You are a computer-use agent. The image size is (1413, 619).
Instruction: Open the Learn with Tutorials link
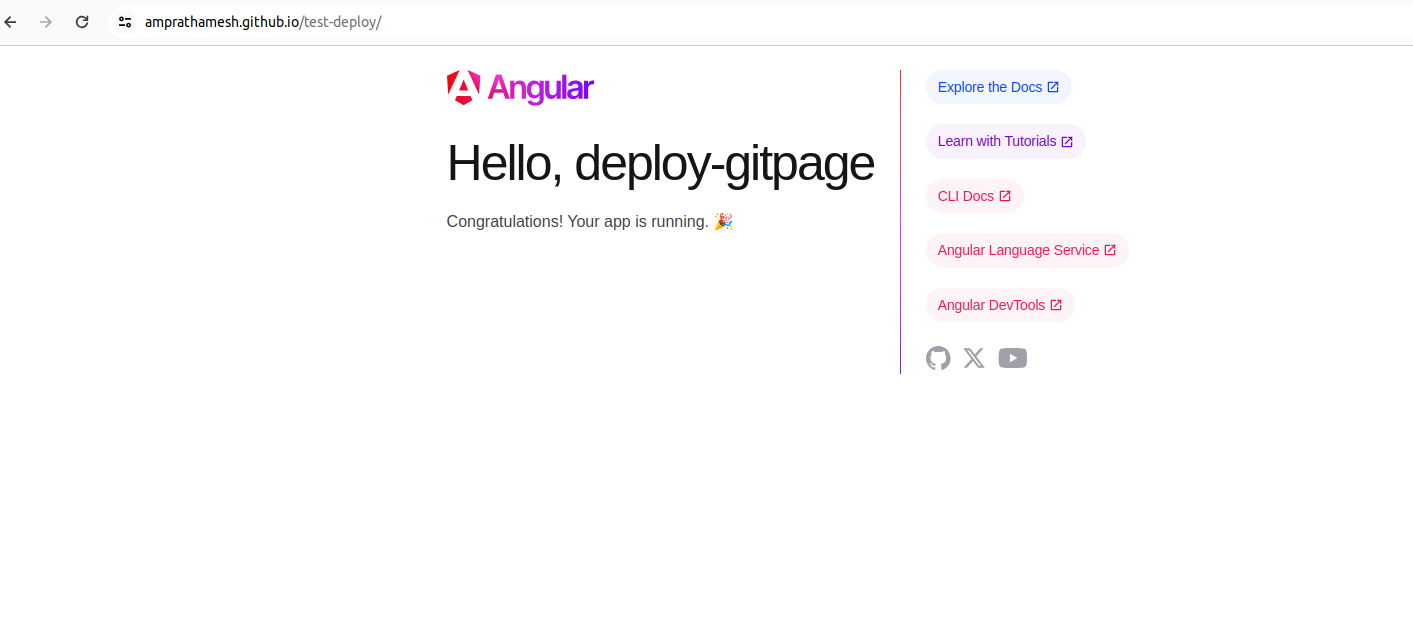pyautogui.click(x=1005, y=141)
